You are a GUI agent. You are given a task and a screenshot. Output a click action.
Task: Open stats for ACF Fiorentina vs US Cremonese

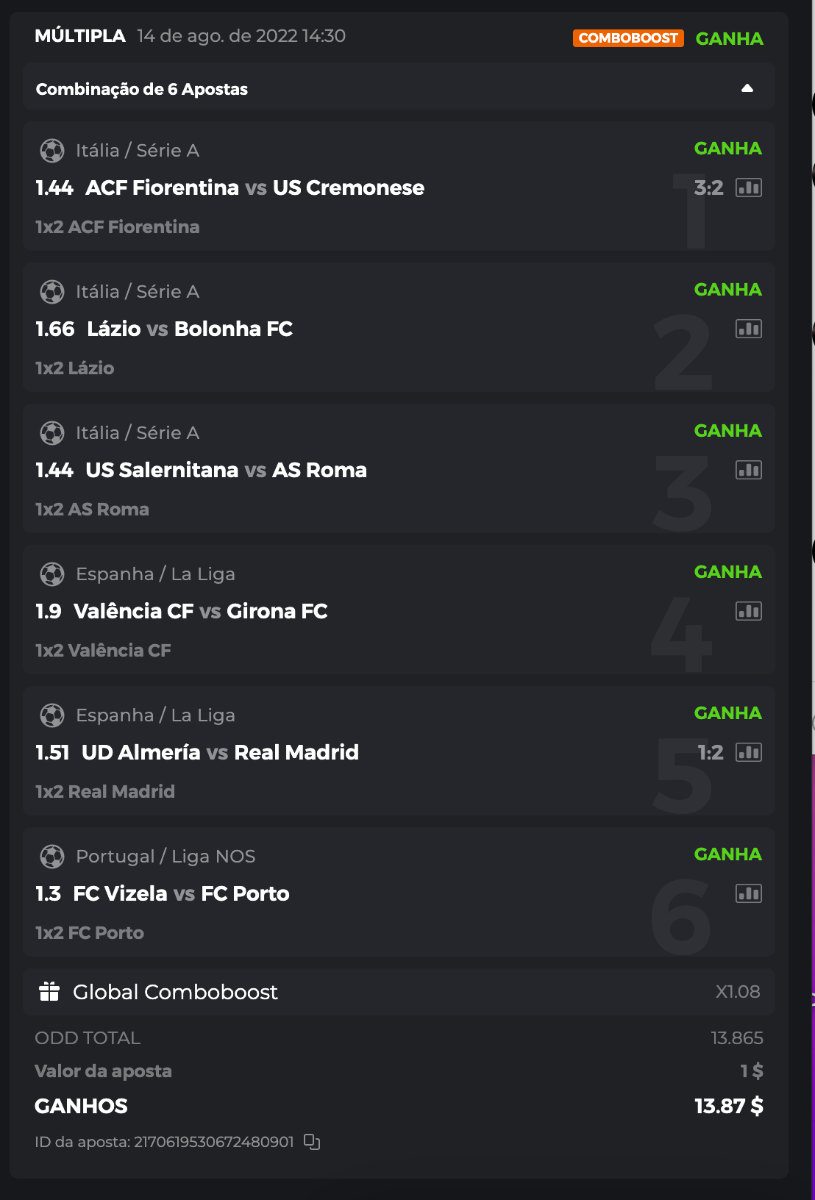pos(748,187)
